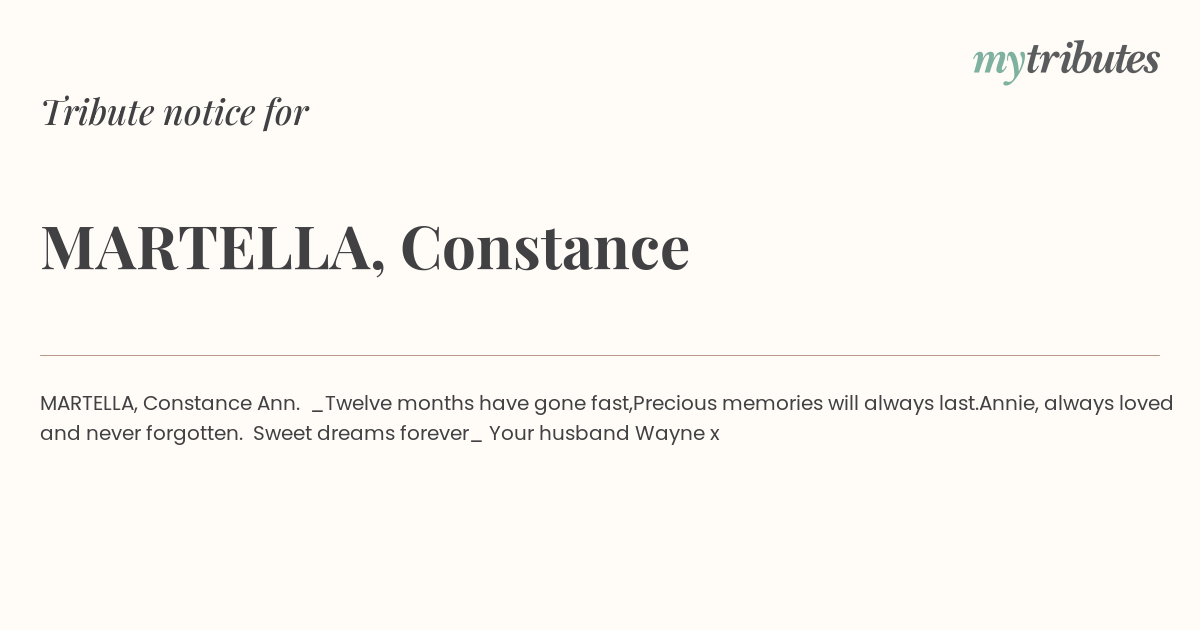Click "Sweet dreams forever" text
The width and height of the screenshot is (1200, 630).
pyautogui.click(x=361, y=433)
